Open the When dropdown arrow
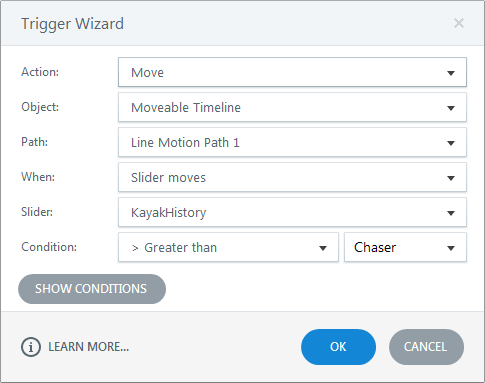The height and width of the screenshot is (383, 485). pyautogui.click(x=451, y=178)
